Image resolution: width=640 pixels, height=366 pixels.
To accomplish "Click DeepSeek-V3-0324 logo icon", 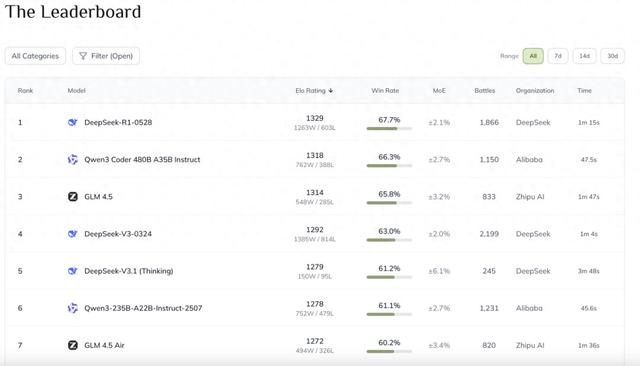I will (73, 234).
